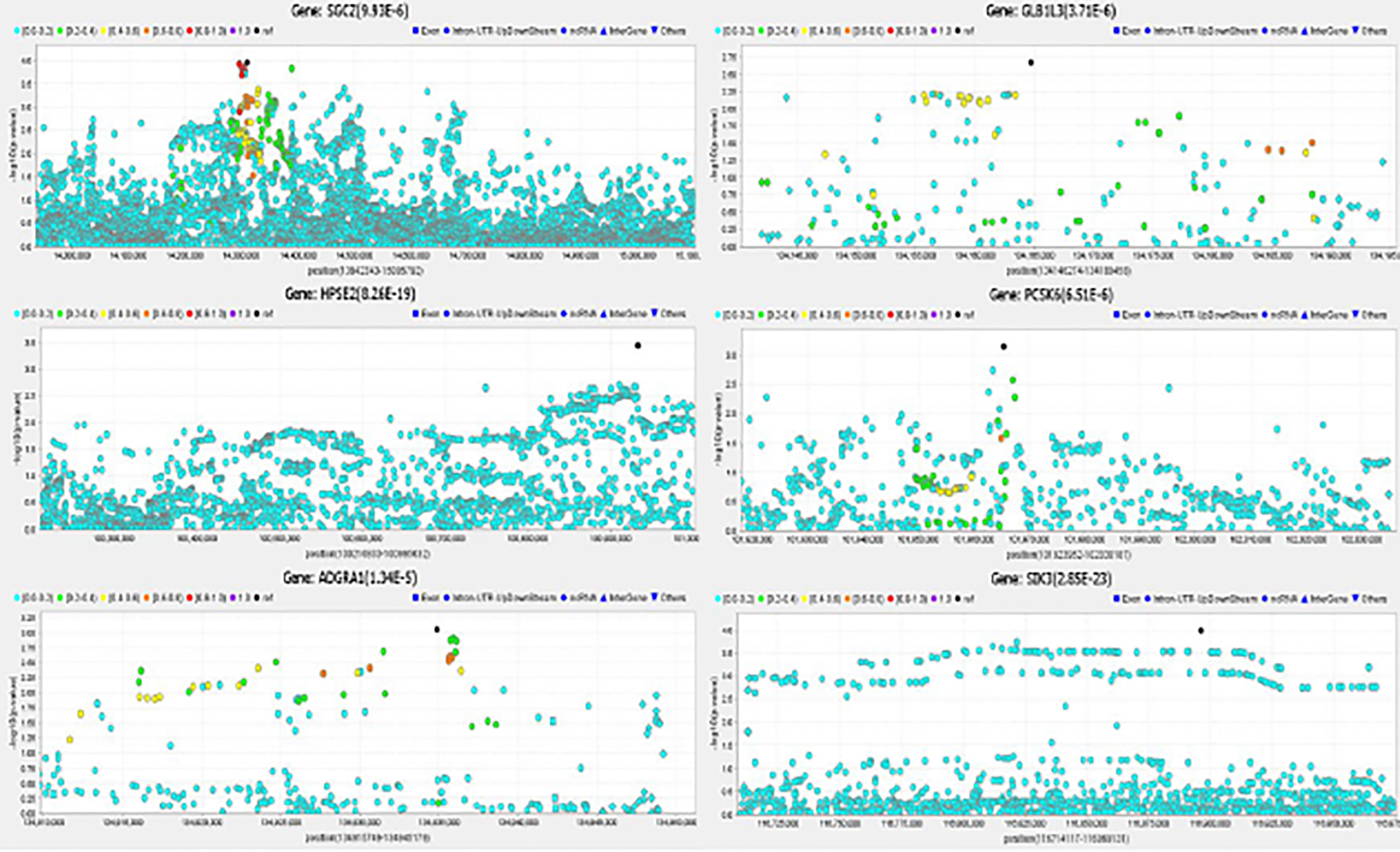Click the Others inverted-triangle icon in HPSE2 plot
This screenshot has width=1400, height=852.
pos(655,313)
